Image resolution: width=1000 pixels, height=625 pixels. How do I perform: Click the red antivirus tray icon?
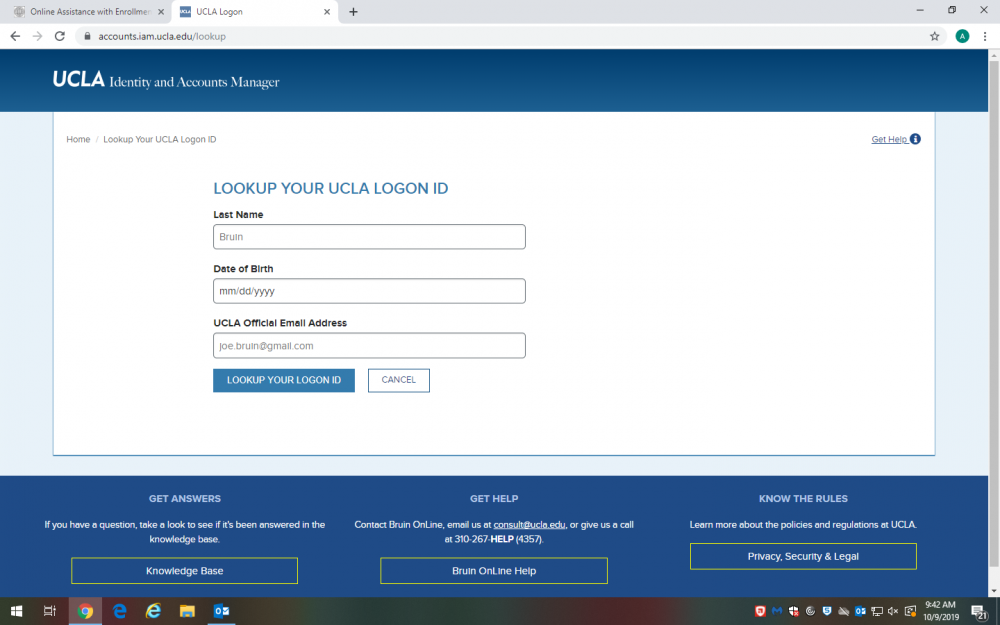coord(760,611)
